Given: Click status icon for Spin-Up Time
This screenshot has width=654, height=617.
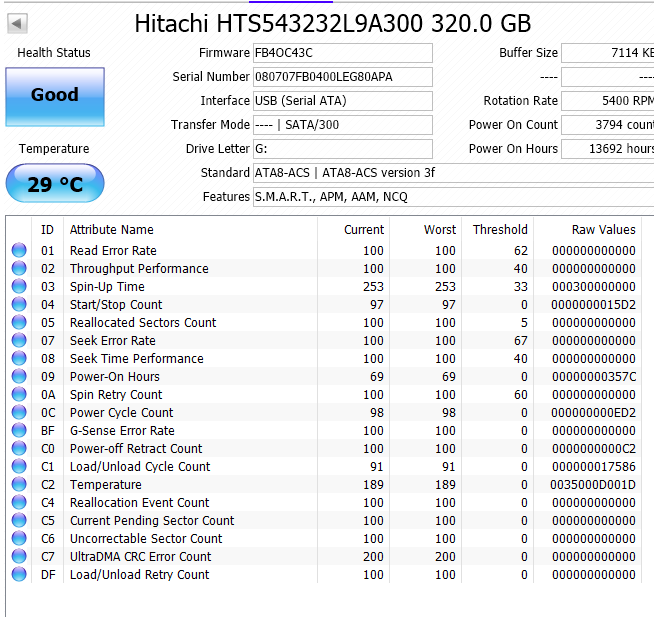Looking at the screenshot, I should (19, 286).
